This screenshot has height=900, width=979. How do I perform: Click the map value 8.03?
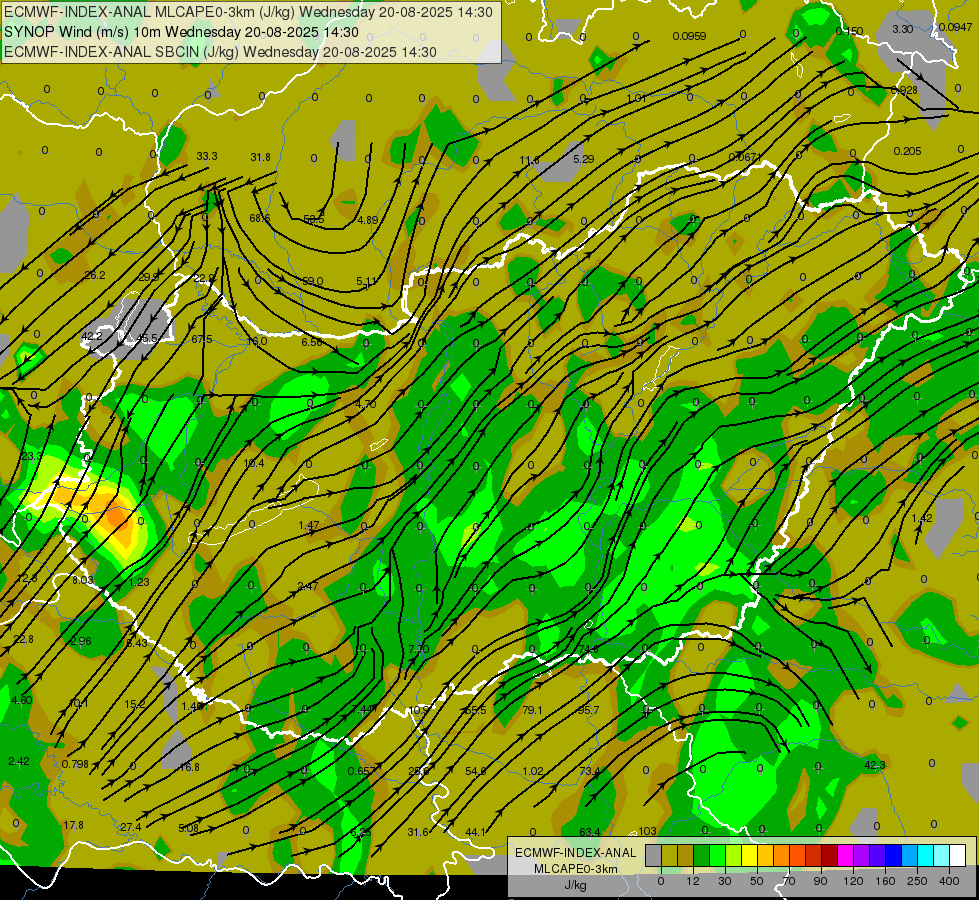[x=83, y=580]
